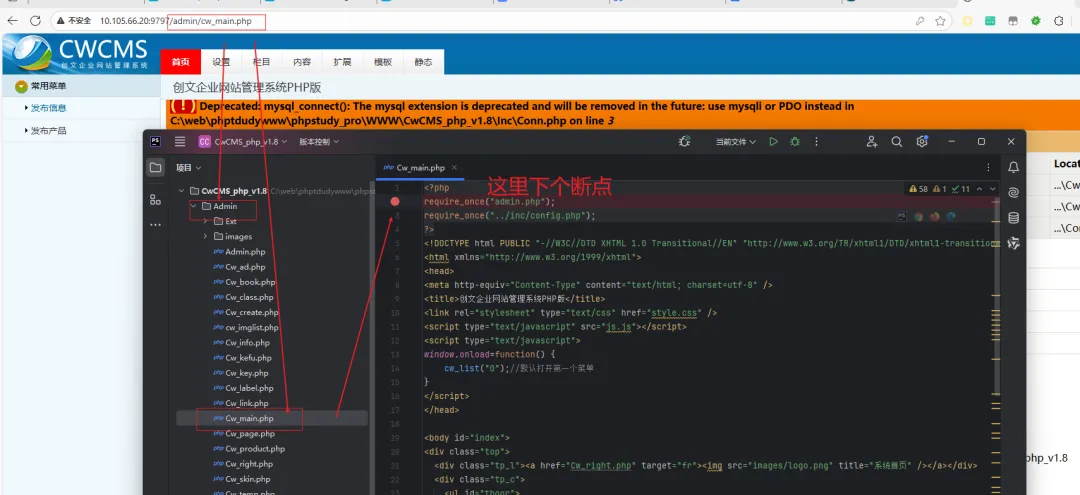The image size is (1080, 495).
Task: Open editor tab options vertical dots
Action: 988,167
